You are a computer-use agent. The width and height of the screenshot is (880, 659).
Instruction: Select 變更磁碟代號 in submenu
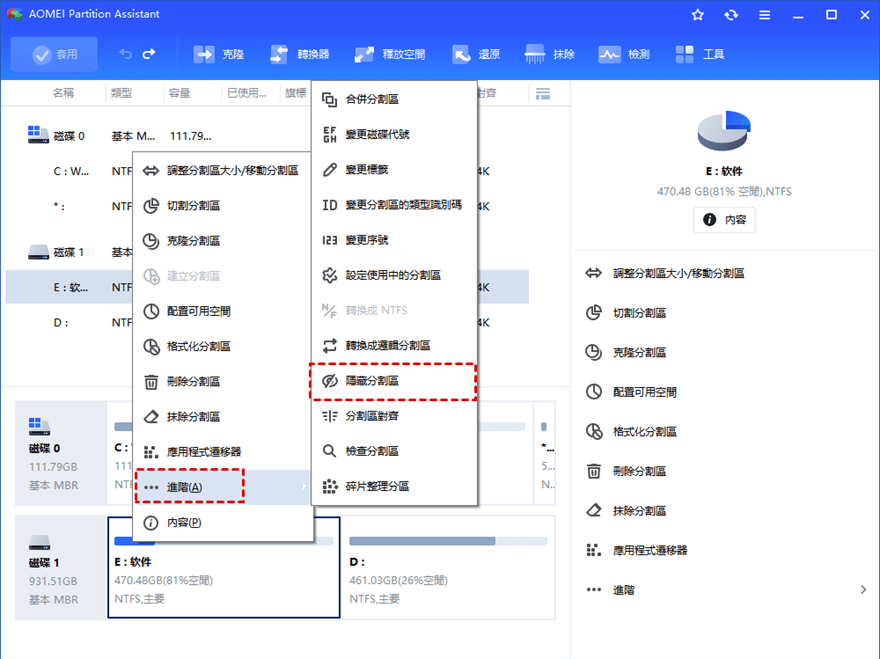(x=394, y=135)
